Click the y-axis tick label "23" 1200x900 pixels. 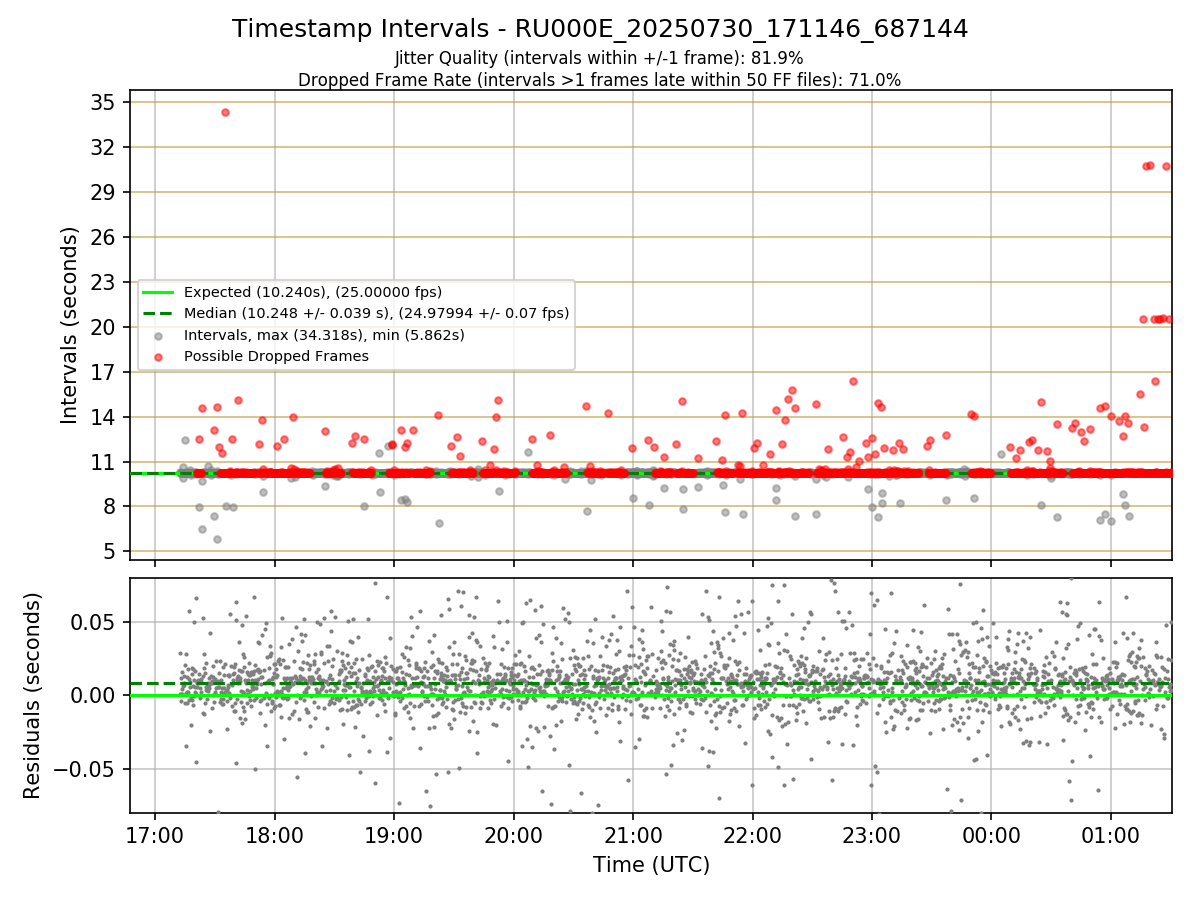click(102, 282)
